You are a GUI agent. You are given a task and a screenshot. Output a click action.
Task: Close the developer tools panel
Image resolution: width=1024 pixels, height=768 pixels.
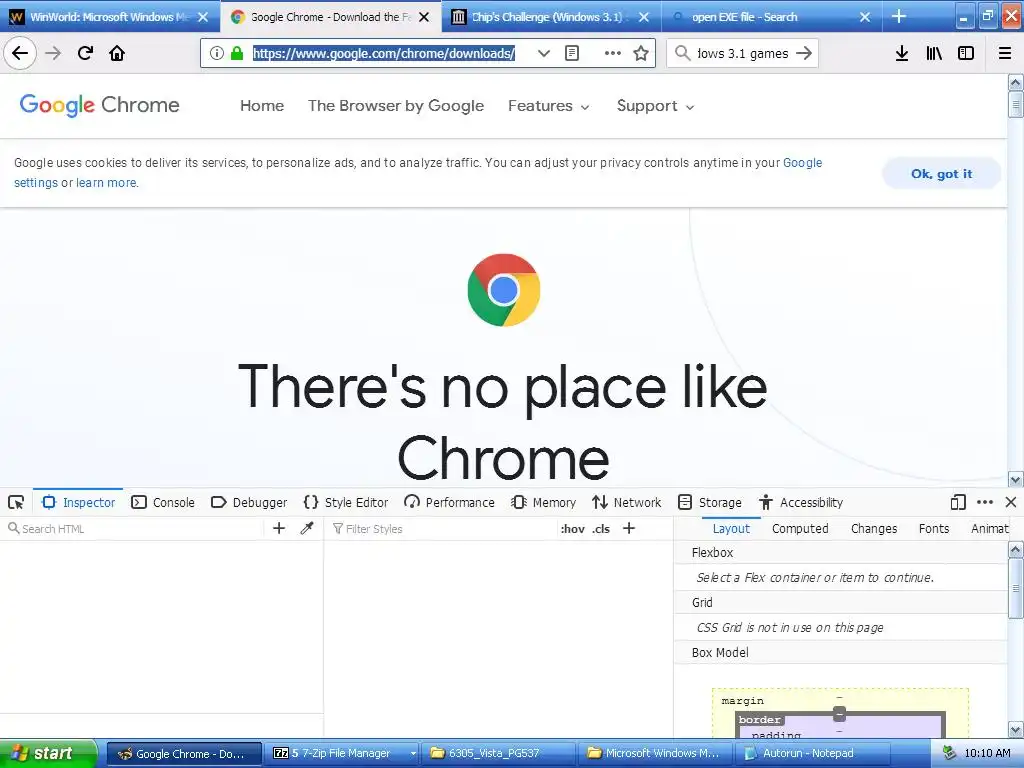[x=1011, y=502]
